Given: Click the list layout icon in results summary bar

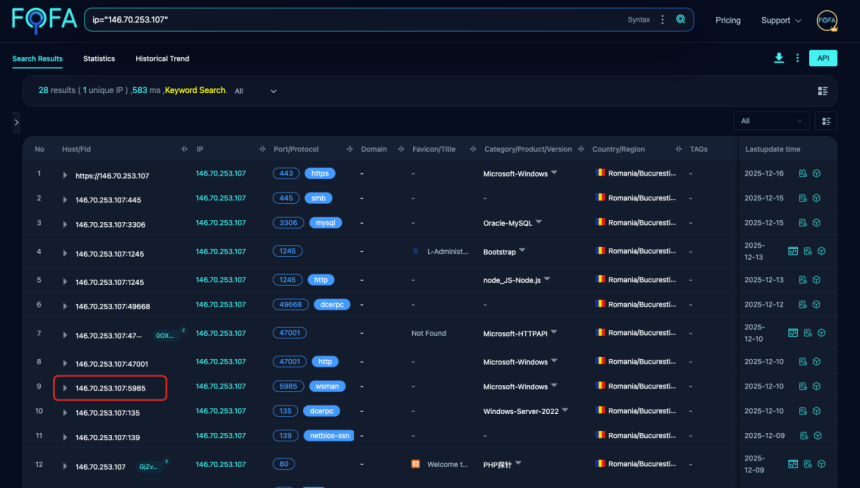Looking at the screenshot, I should tap(823, 91).
